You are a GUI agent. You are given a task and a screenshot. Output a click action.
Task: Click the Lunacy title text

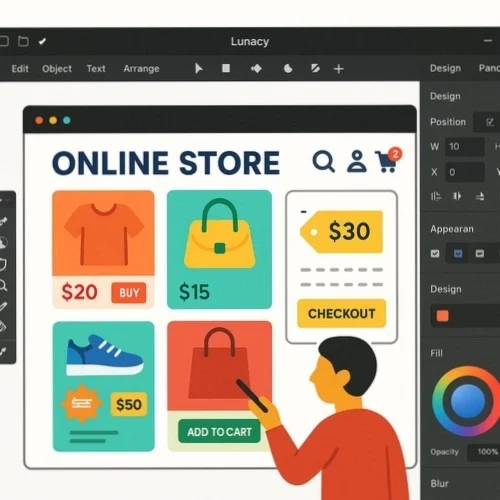point(250,41)
